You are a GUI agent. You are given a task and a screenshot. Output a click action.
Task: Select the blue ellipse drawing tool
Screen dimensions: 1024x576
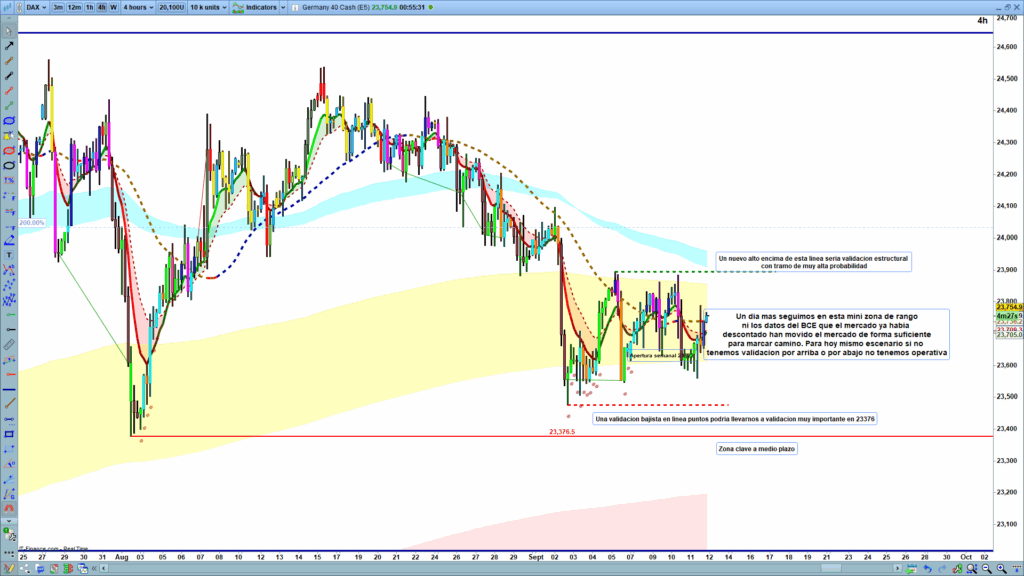click(9, 120)
